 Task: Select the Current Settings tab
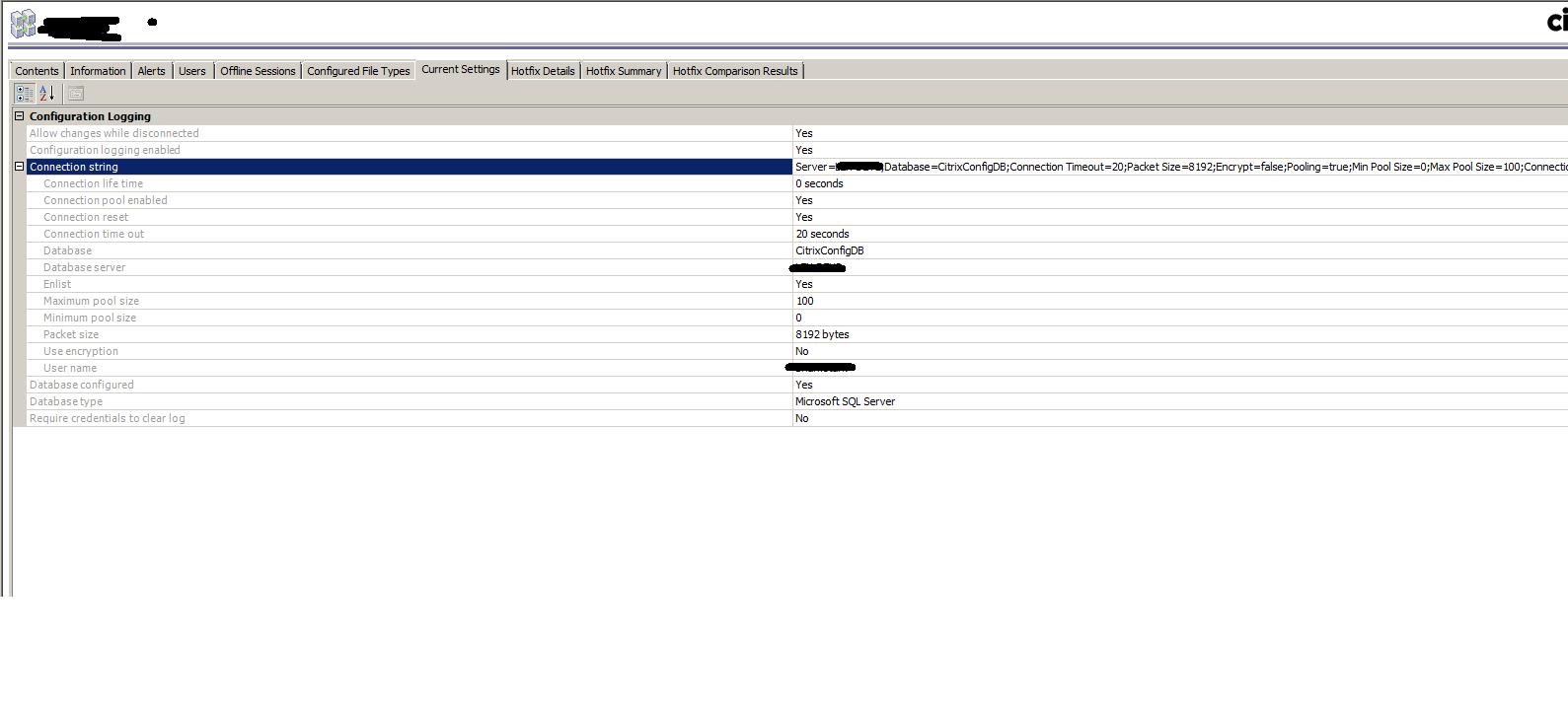click(461, 69)
